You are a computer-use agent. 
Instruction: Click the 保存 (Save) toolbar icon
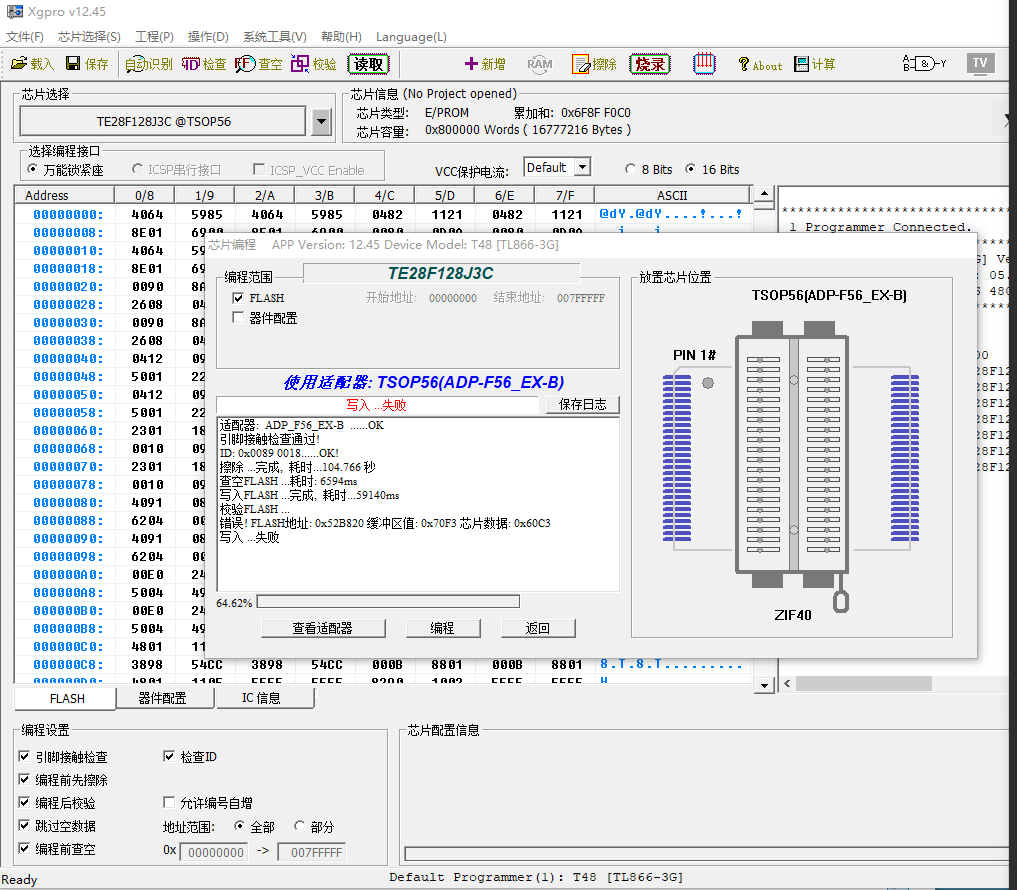87,64
